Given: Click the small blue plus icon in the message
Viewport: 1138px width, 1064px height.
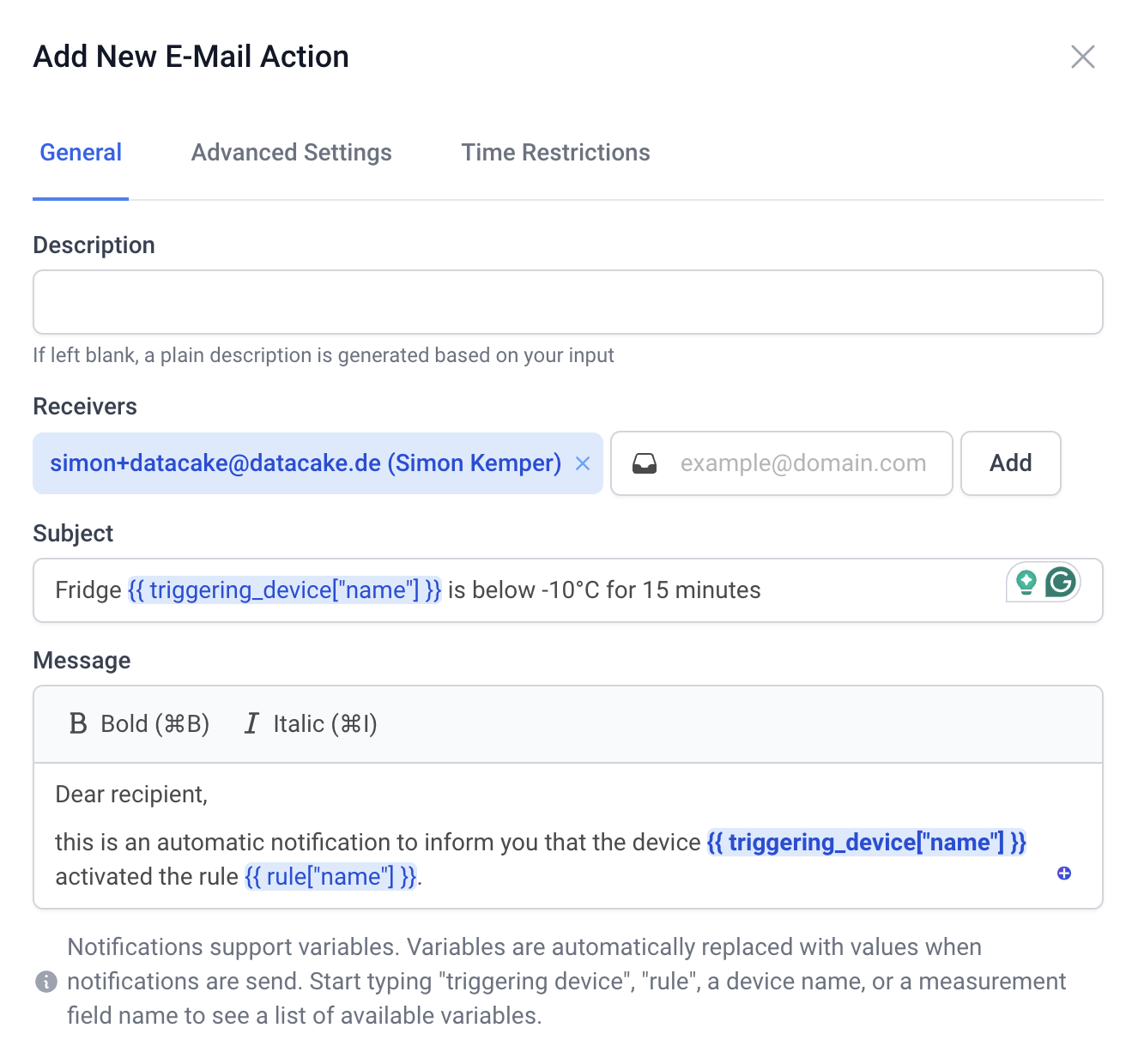Looking at the screenshot, I should 1064,874.
